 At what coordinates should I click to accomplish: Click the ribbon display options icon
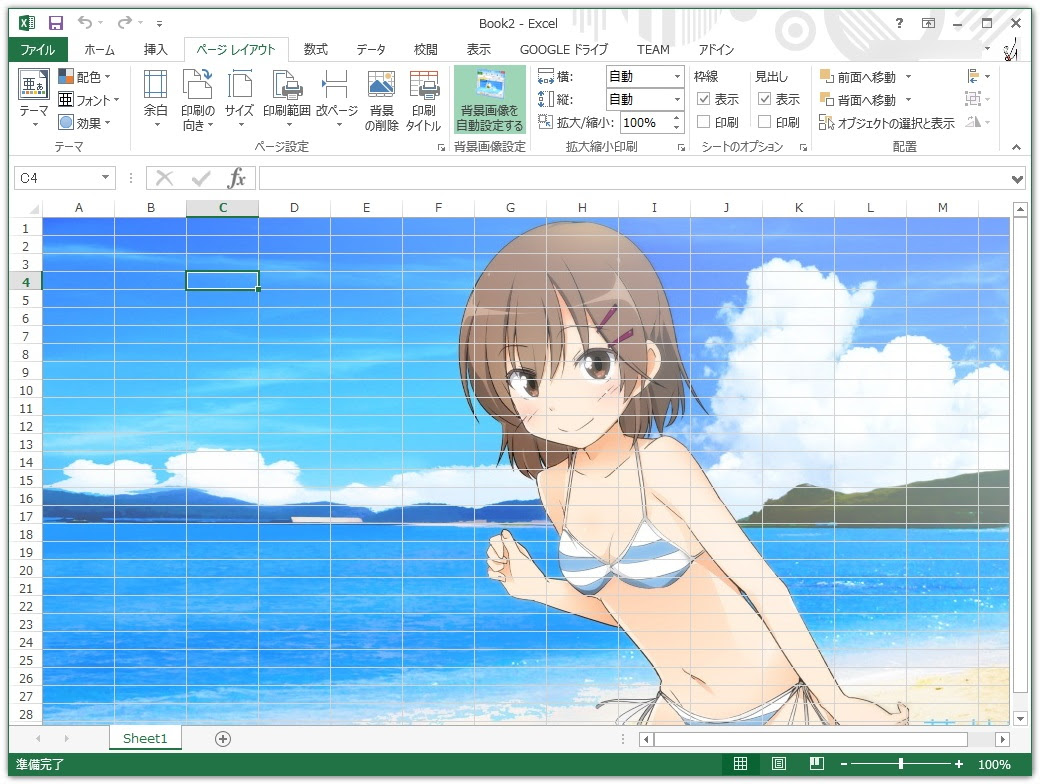coord(929,23)
